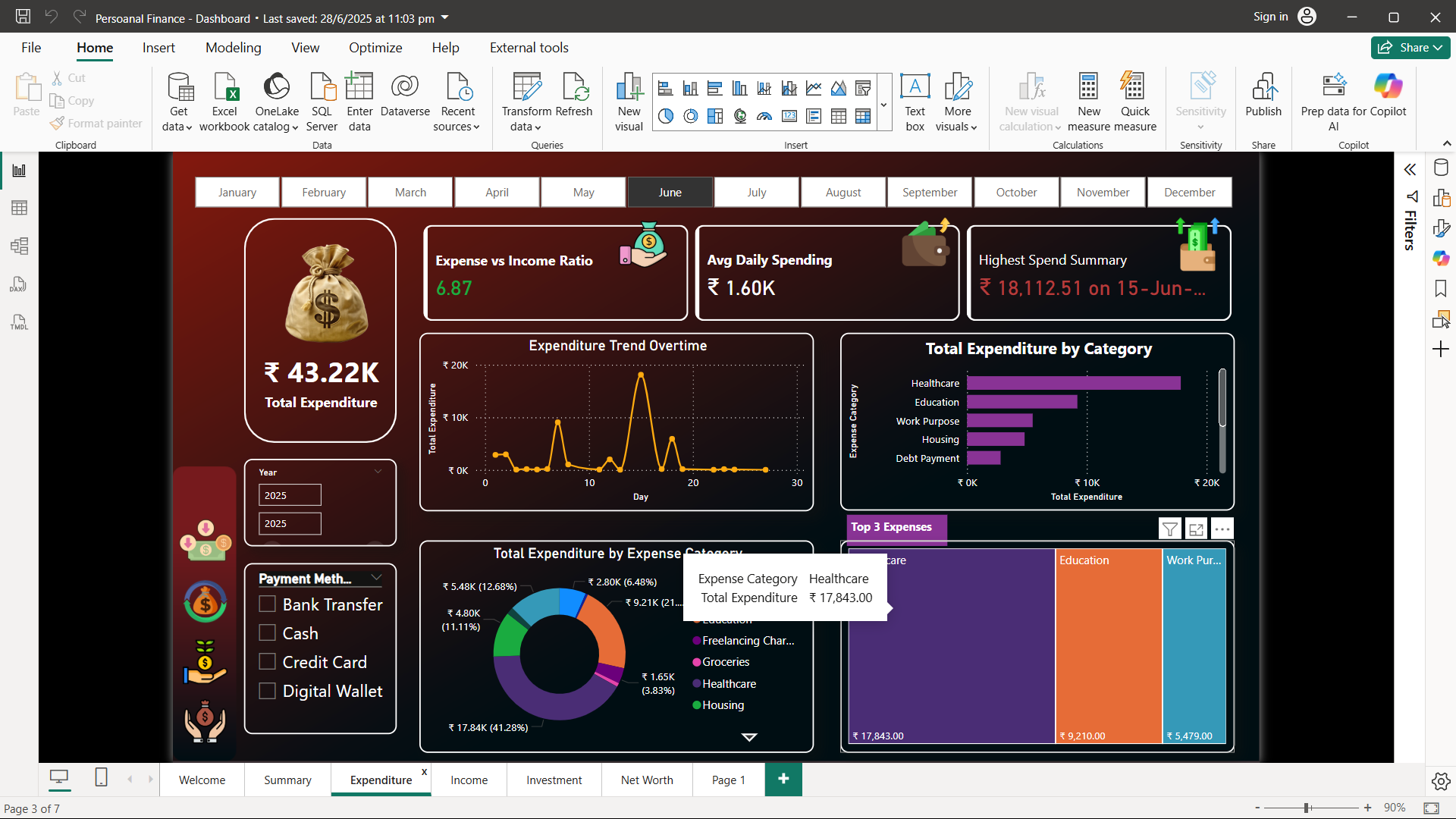
Task: Open Table view in left sidebar
Action: (19, 208)
